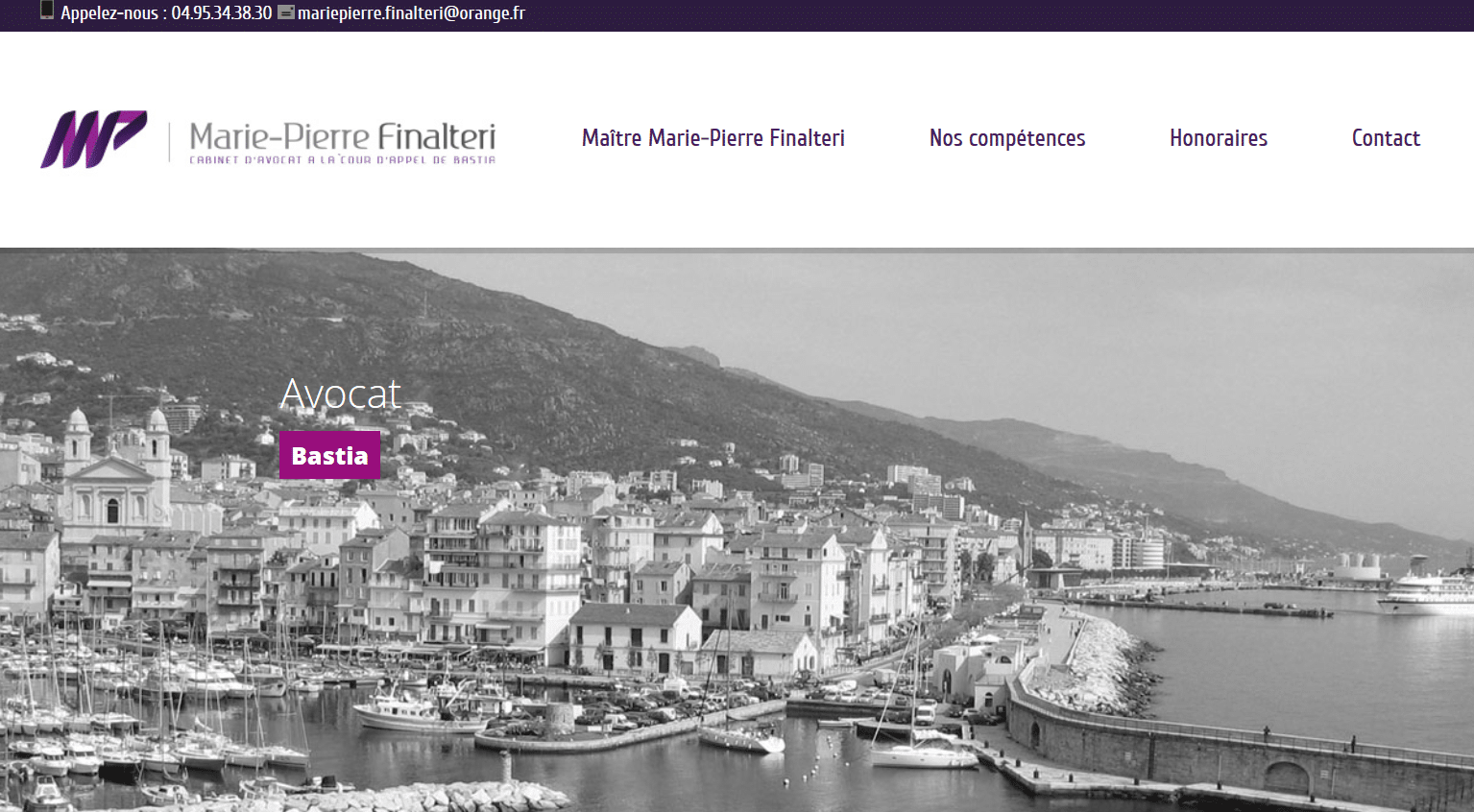Click the envelope email icon

point(286,12)
